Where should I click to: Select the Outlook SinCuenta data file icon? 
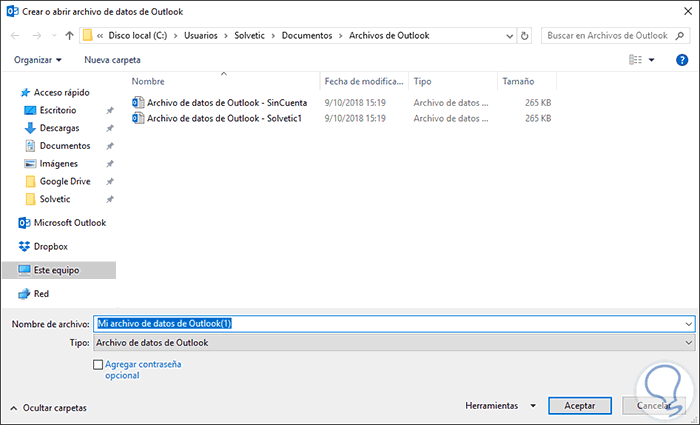pyautogui.click(x=138, y=103)
